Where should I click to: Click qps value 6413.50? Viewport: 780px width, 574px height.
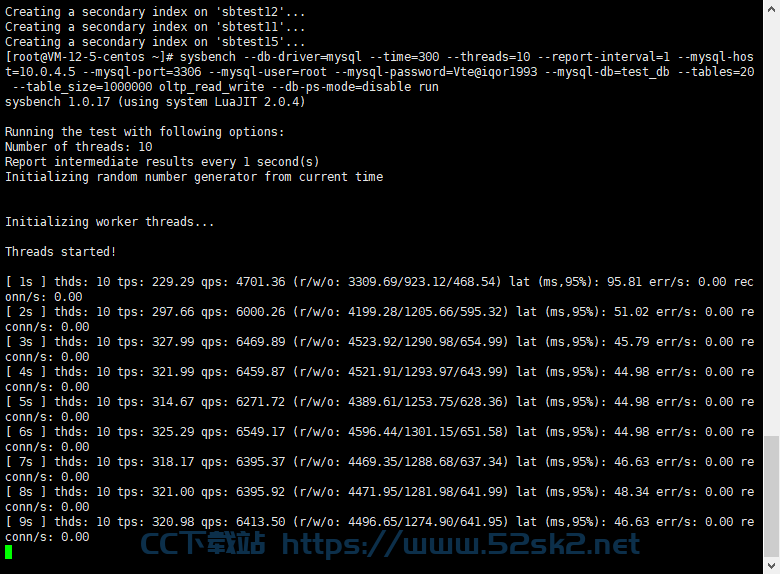coord(261,522)
